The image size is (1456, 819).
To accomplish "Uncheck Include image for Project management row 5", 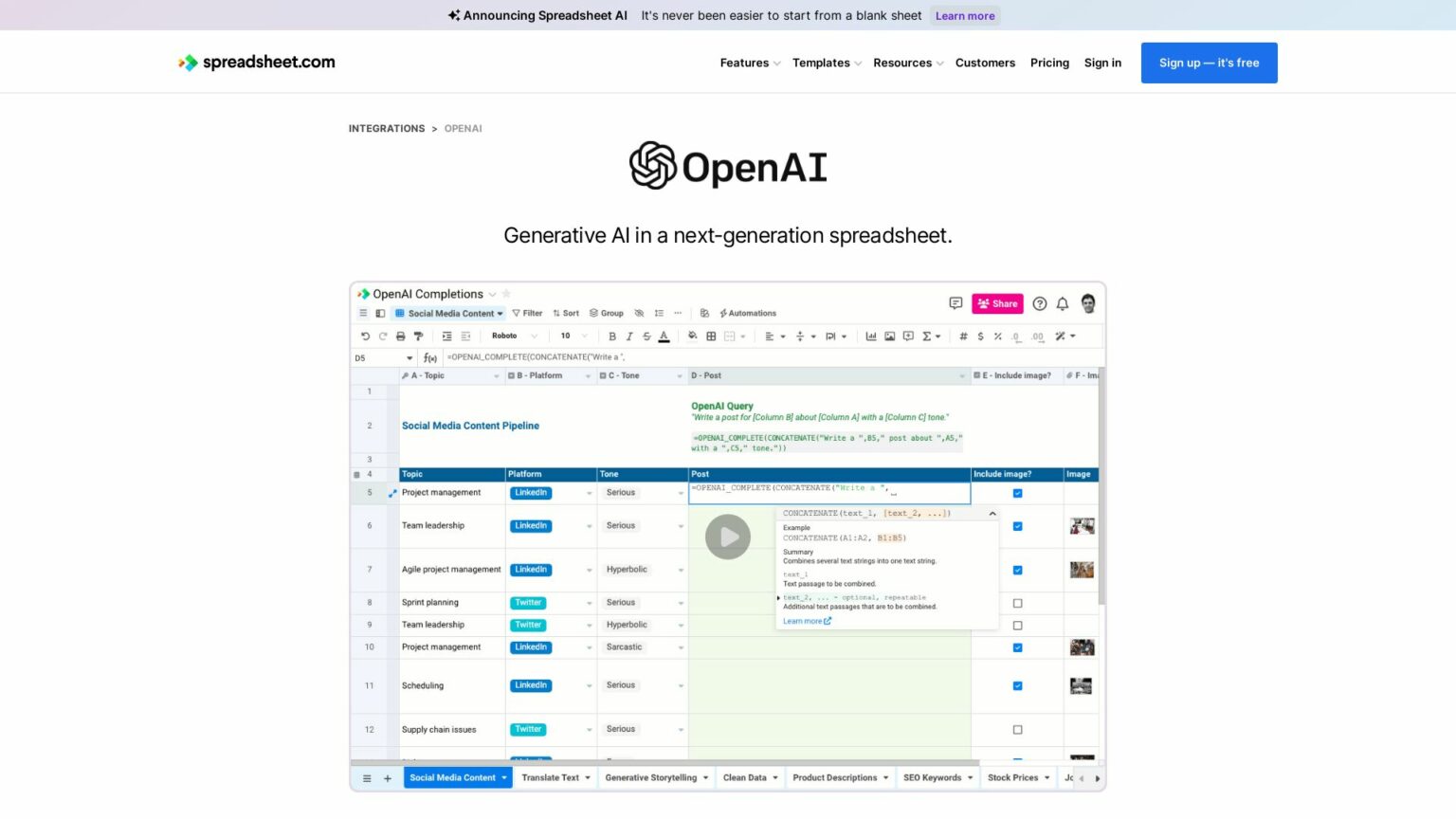I will [x=1017, y=493].
